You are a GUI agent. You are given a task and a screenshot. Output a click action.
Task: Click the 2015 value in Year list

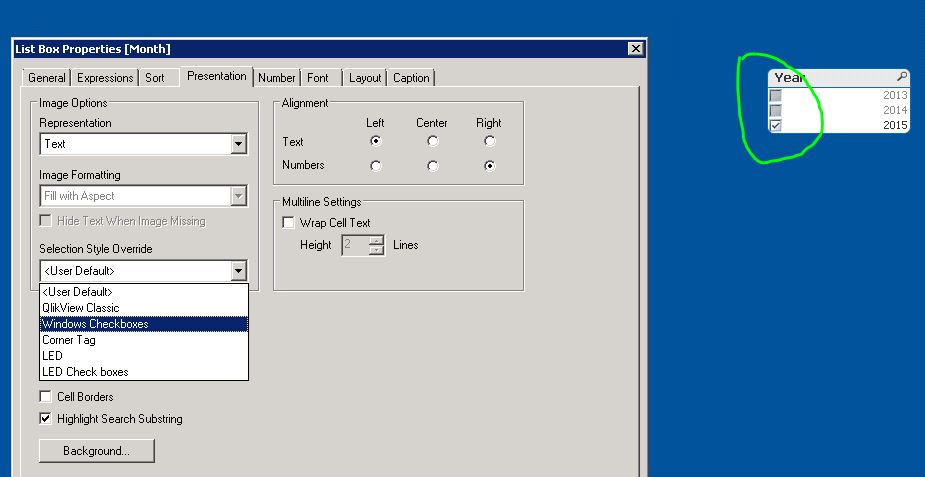(895, 125)
